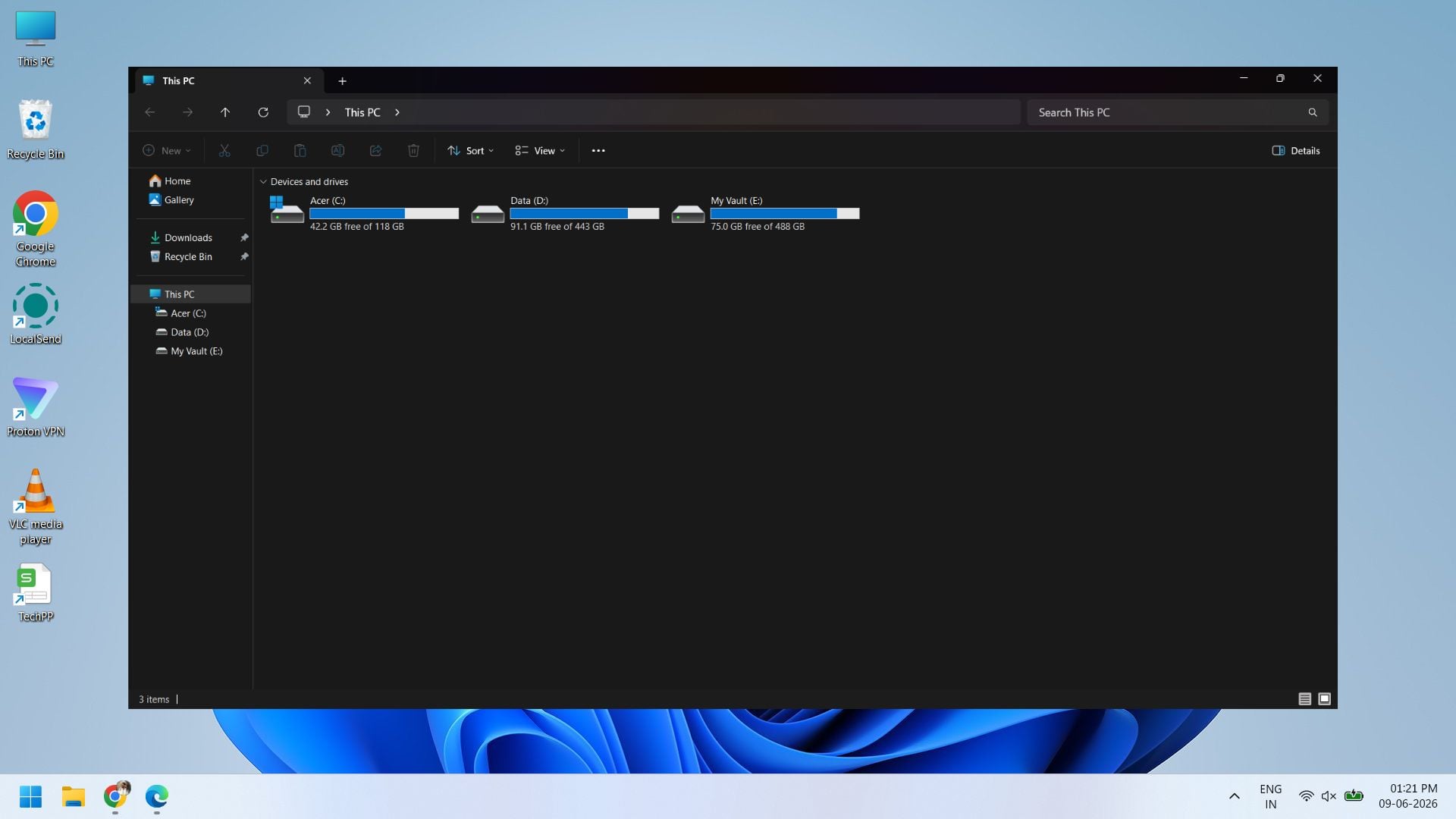Expand breadcrumb chevron before This PC

[328, 112]
